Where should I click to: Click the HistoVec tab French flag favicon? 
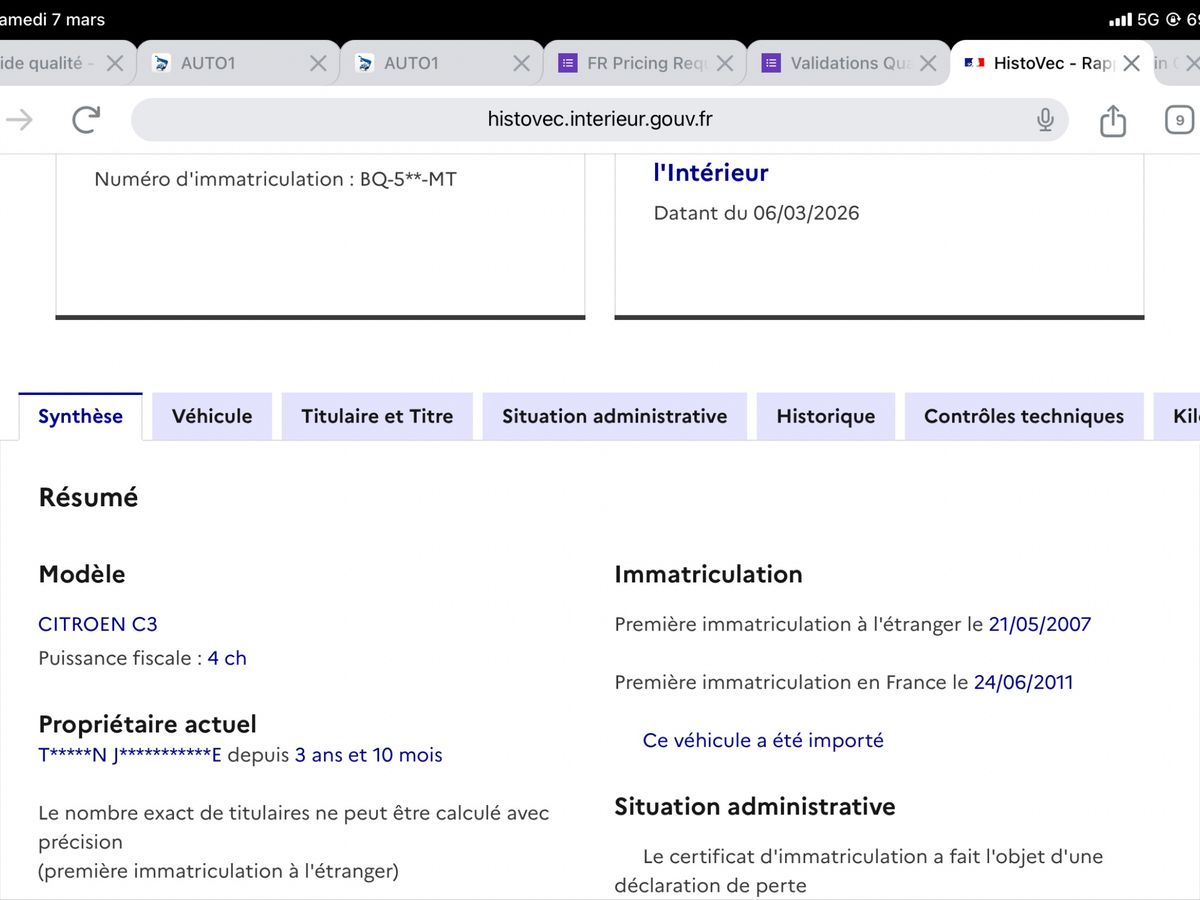[x=974, y=63]
